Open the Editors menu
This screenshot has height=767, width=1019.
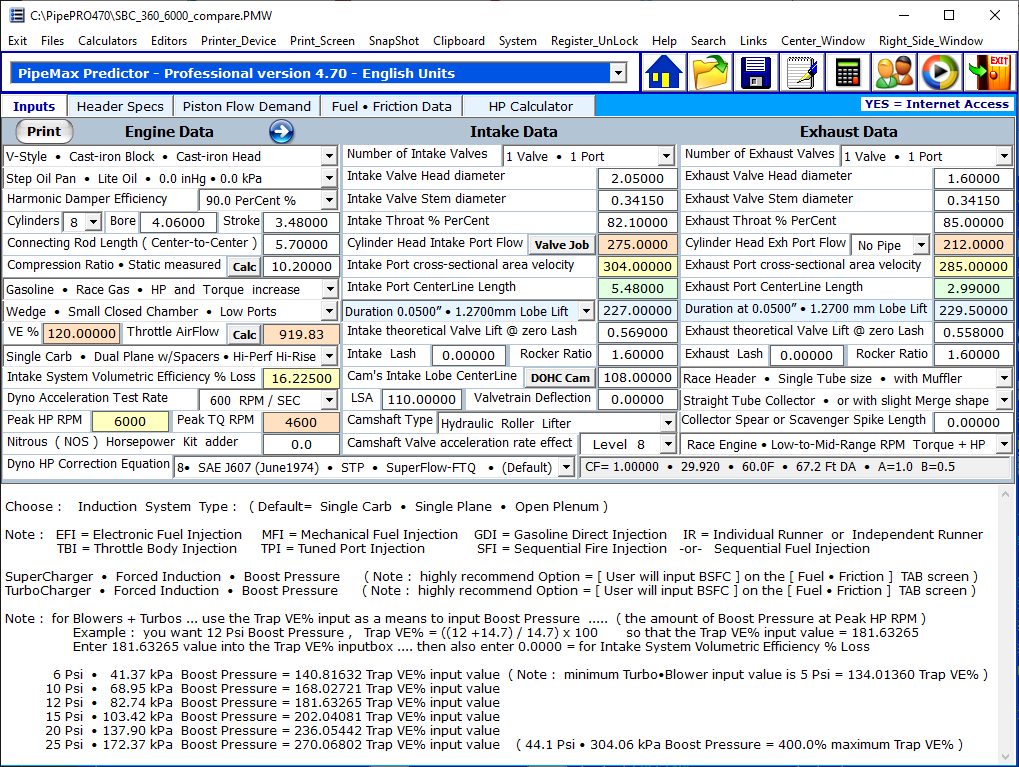[169, 41]
